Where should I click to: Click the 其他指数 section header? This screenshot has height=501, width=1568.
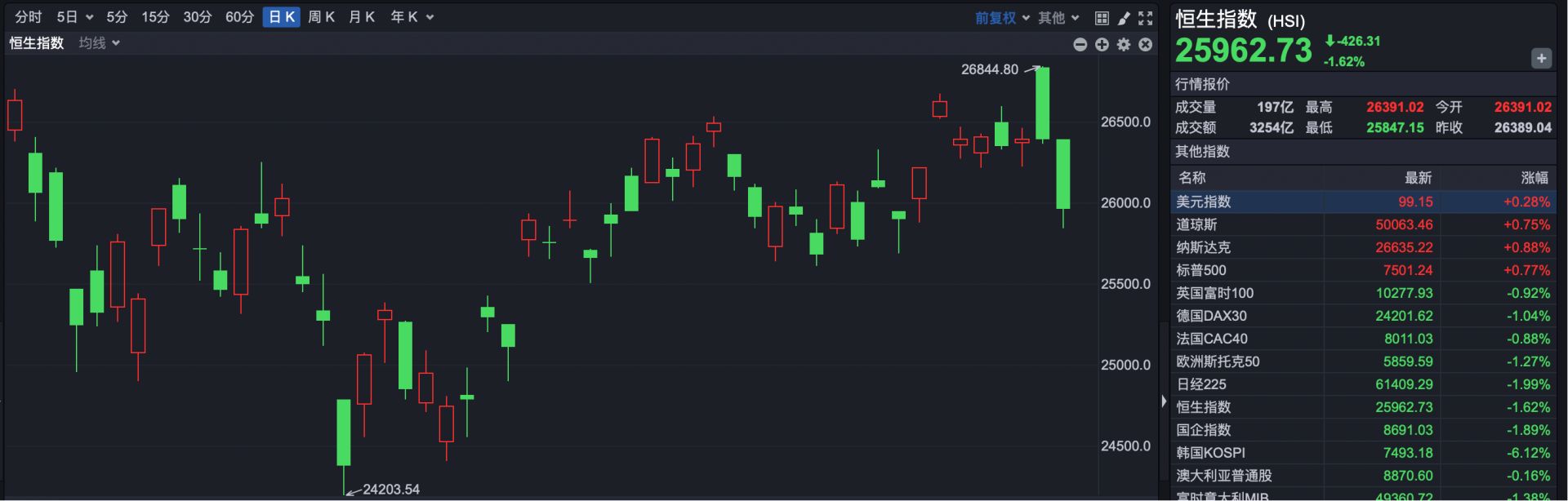click(1202, 152)
